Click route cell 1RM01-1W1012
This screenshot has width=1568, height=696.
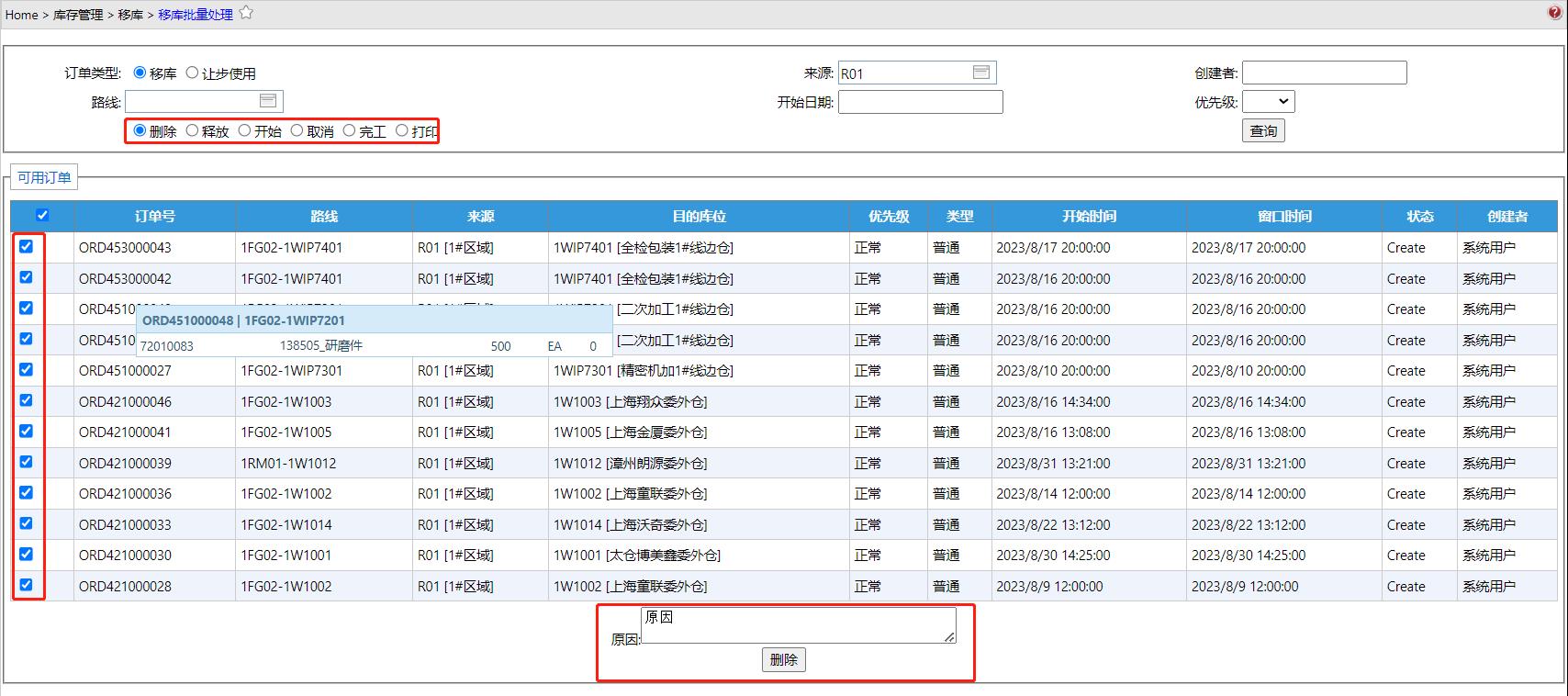coord(288,464)
